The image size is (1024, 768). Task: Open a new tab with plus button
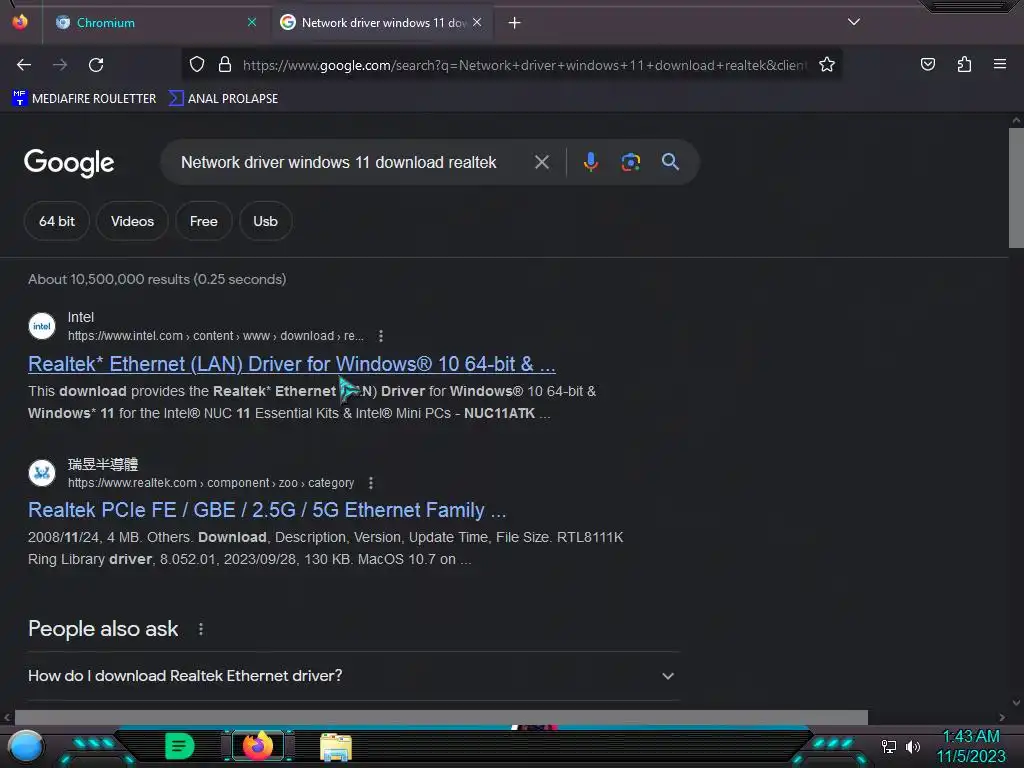point(515,23)
